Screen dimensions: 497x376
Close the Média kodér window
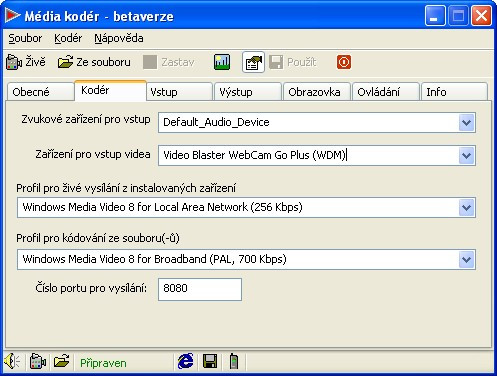(481, 15)
